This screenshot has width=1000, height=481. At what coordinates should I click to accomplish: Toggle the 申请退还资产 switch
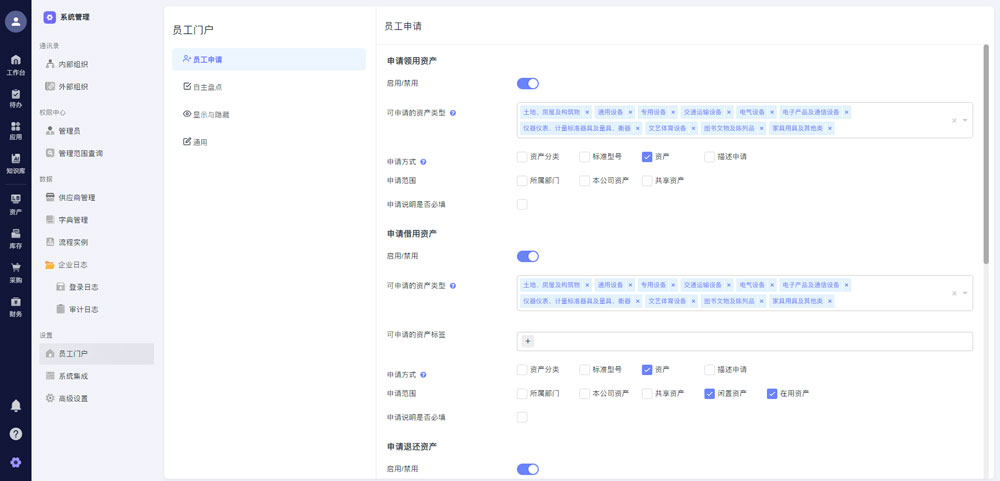(x=527, y=470)
